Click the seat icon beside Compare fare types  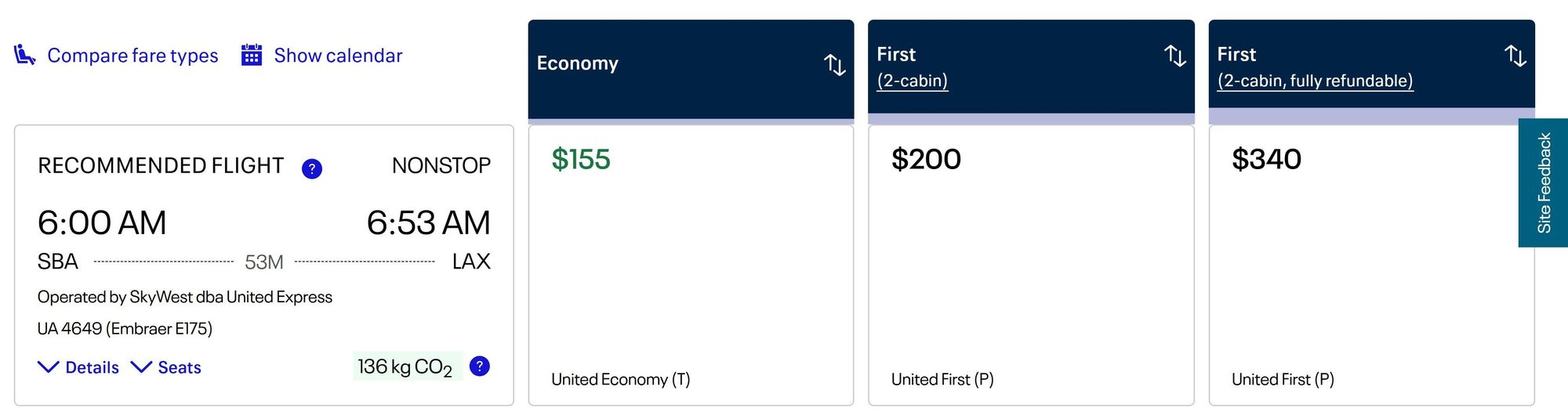pyautogui.click(x=25, y=55)
